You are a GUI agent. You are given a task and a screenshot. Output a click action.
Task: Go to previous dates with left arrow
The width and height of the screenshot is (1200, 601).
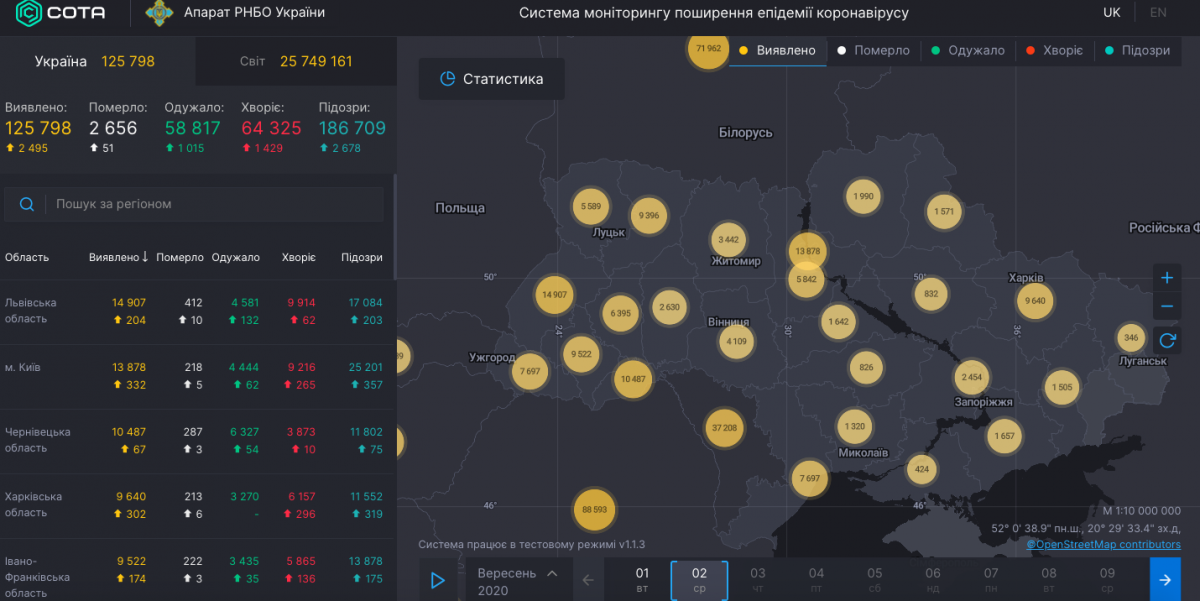coord(588,580)
